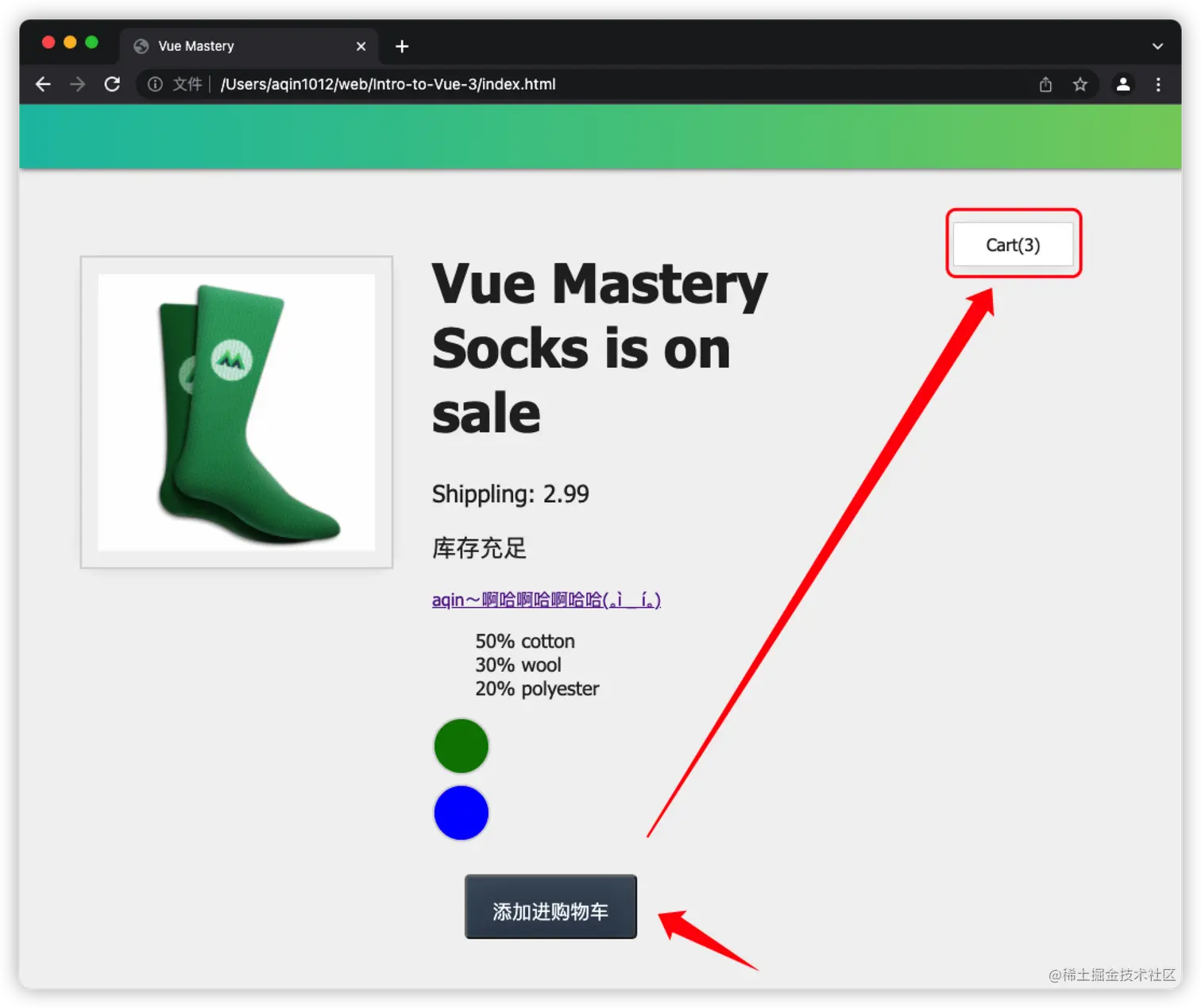Image resolution: width=1201 pixels, height=1008 pixels.
Task: Open the Chrome three-dot menu
Action: [x=1158, y=84]
